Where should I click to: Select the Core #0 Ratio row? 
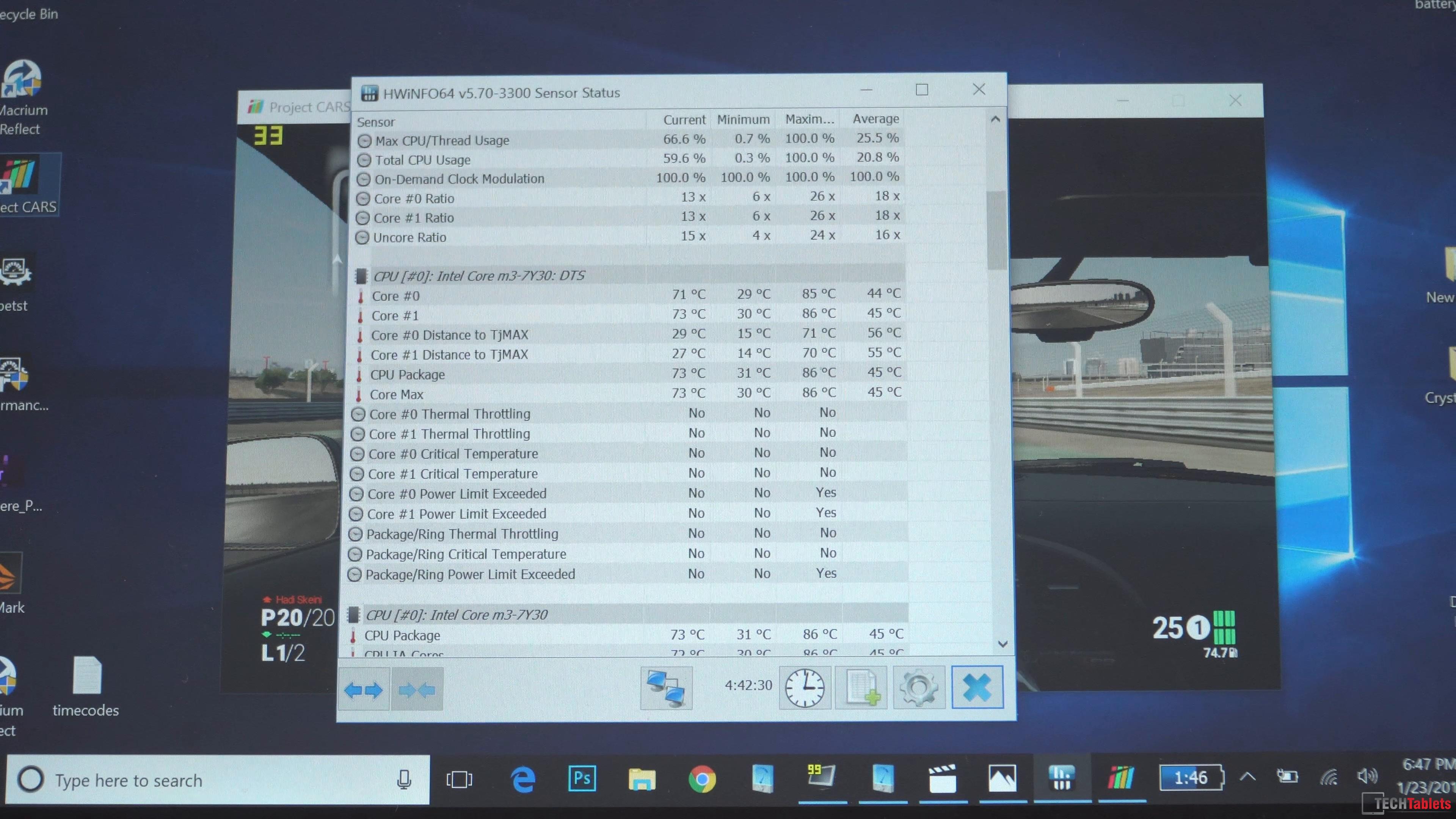(x=630, y=197)
